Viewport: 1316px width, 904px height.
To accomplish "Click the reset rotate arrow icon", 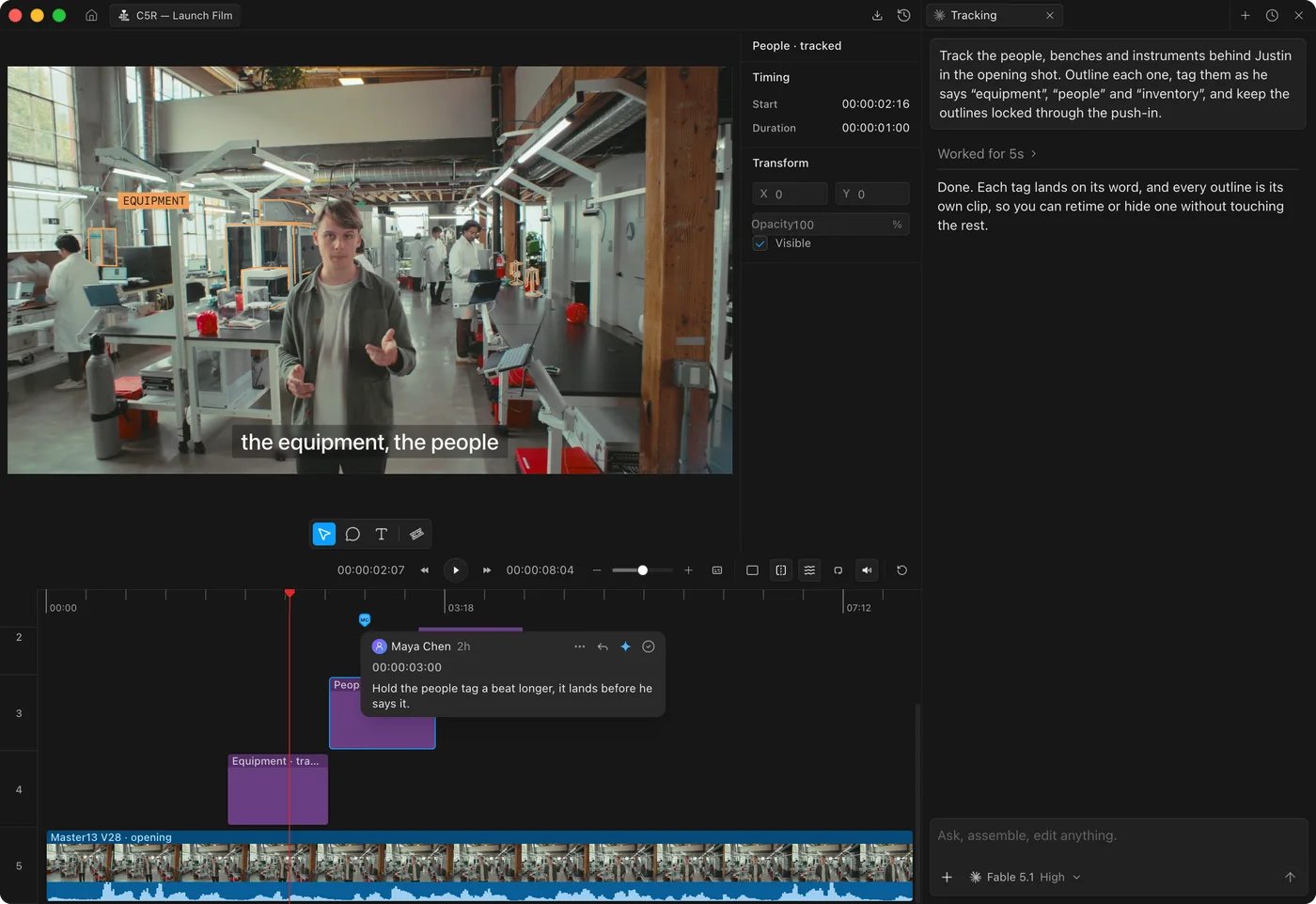I will 901,570.
